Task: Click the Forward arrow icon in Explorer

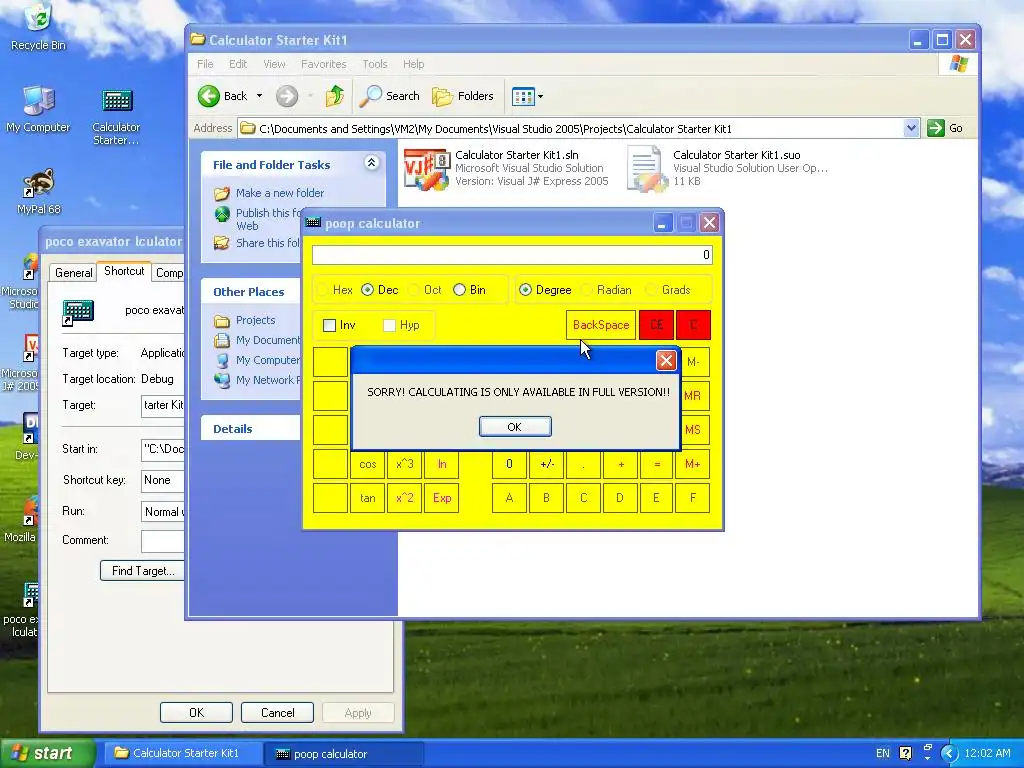Action: (x=287, y=96)
